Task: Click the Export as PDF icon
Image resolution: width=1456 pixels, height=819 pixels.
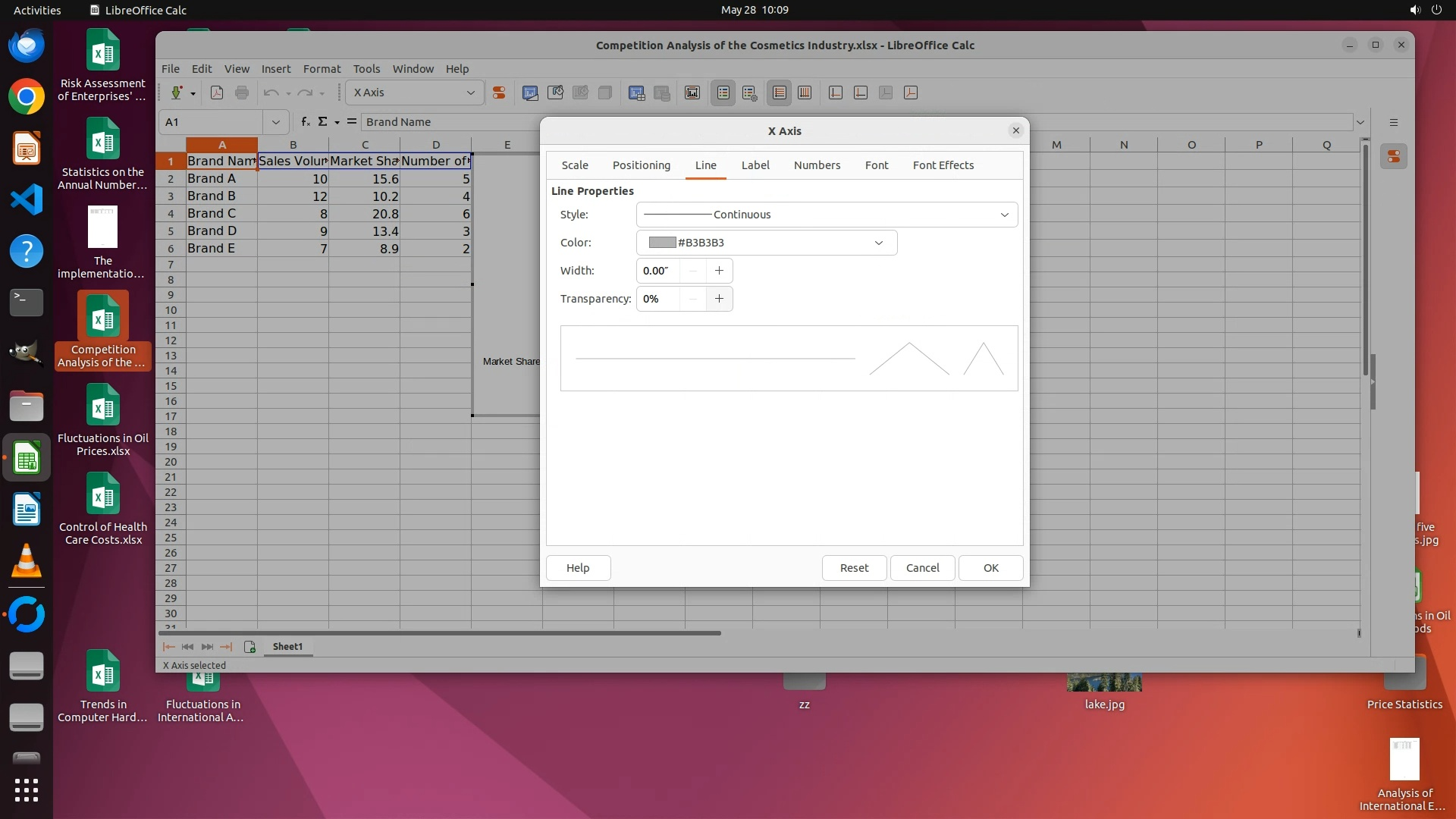Action: (217, 93)
